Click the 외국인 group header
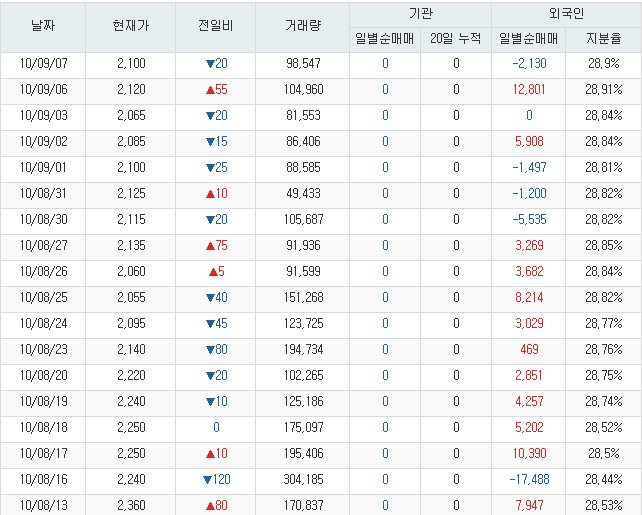Viewport: 642px width, 515px height. click(566, 14)
